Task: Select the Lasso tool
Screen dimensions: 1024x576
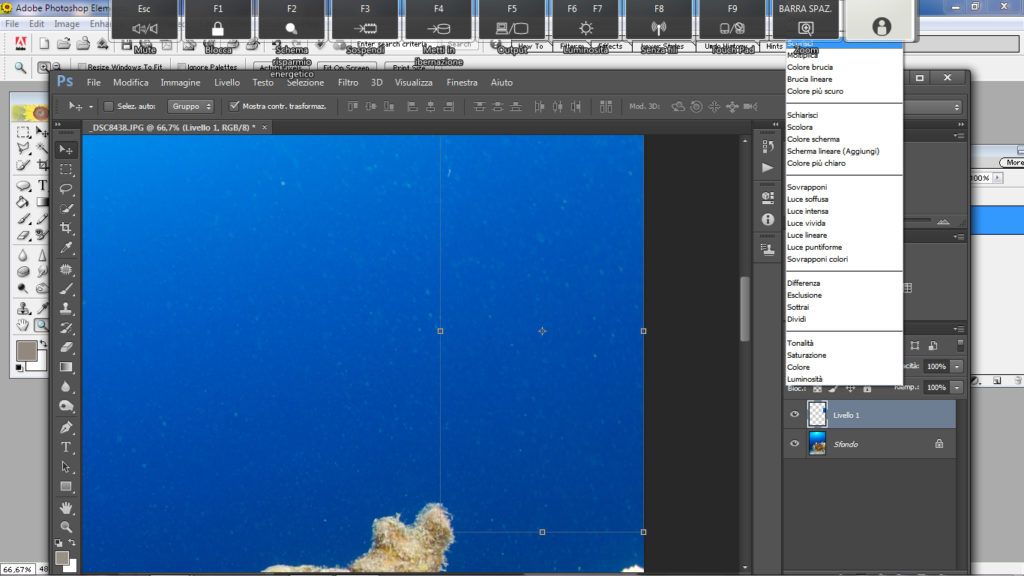Action: tap(66, 189)
